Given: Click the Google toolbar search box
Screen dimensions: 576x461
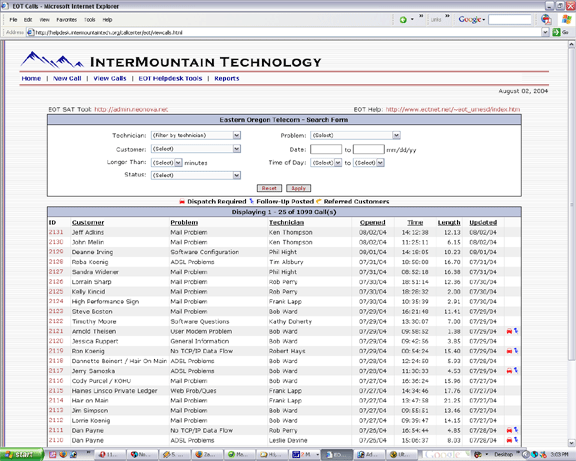Looking at the screenshot, I should click(510, 19).
